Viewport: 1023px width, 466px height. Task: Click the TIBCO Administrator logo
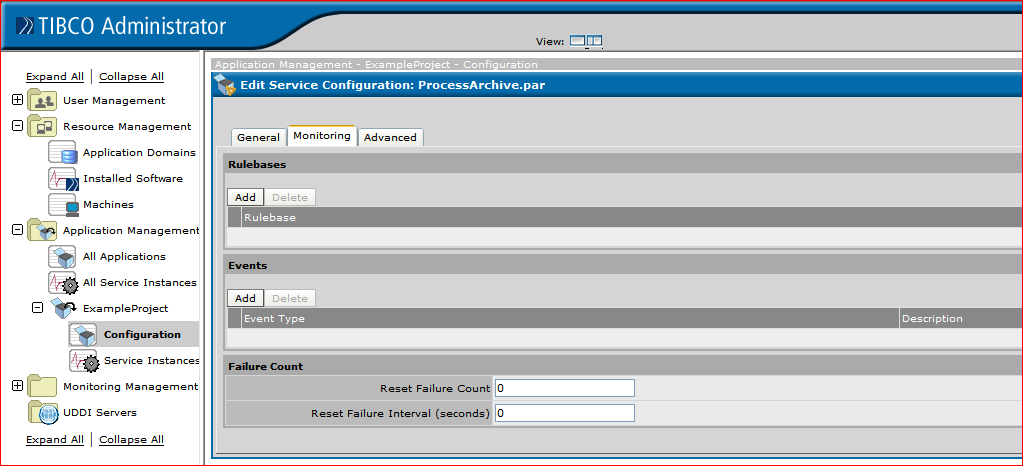[121, 26]
